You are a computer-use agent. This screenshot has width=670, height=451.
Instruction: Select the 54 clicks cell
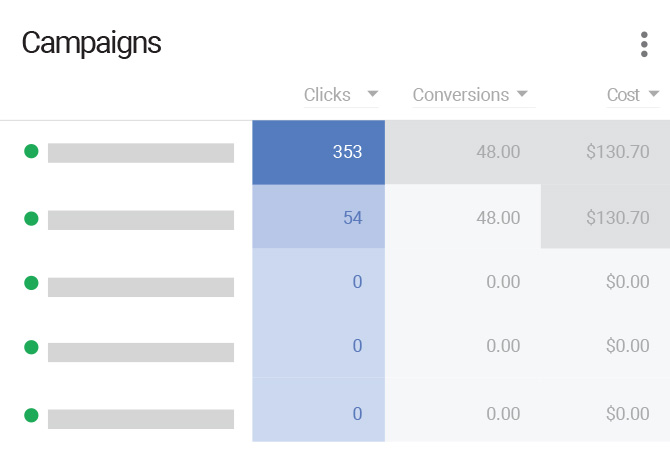pos(318,217)
